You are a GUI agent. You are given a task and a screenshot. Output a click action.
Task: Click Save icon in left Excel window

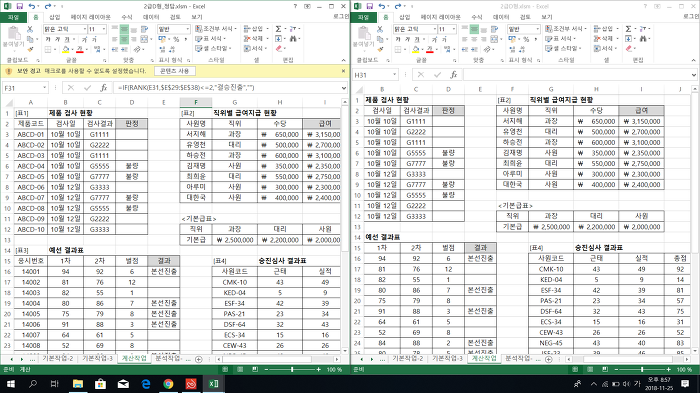pyautogui.click(x=20, y=6)
